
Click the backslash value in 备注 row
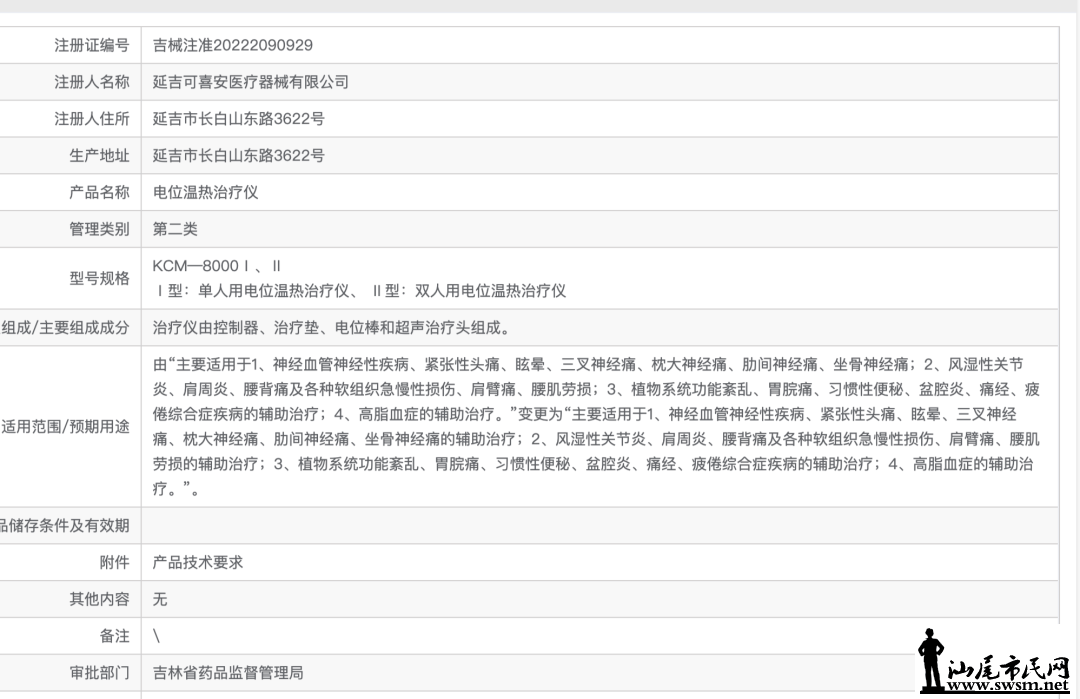[157, 636]
